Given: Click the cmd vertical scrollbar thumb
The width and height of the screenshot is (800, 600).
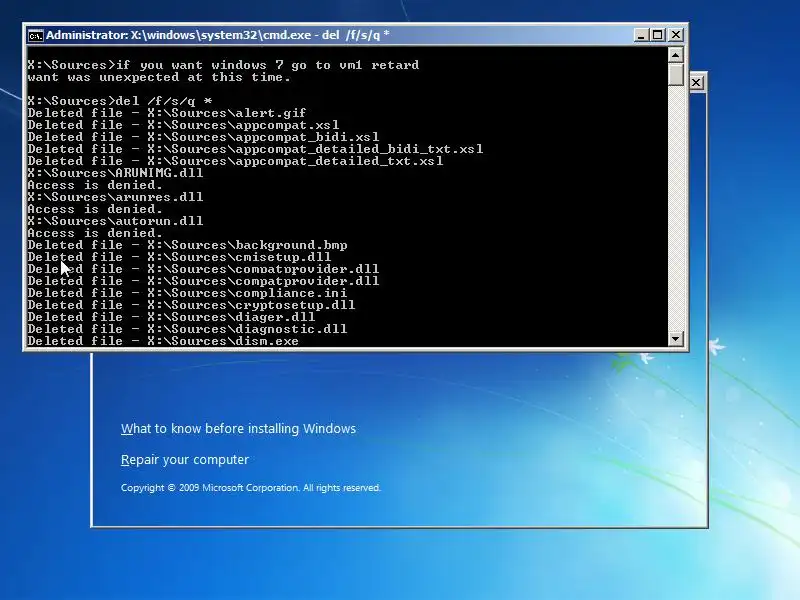Looking at the screenshot, I should 676,74.
